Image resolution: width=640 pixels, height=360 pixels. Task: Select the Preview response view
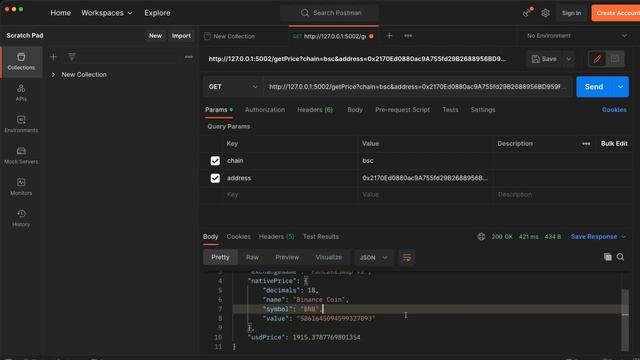click(x=287, y=257)
